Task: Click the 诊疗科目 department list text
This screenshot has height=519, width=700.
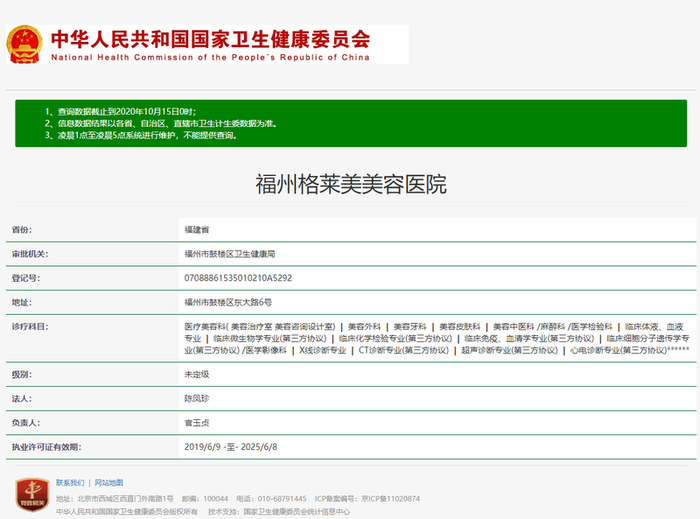Action: tap(437, 338)
